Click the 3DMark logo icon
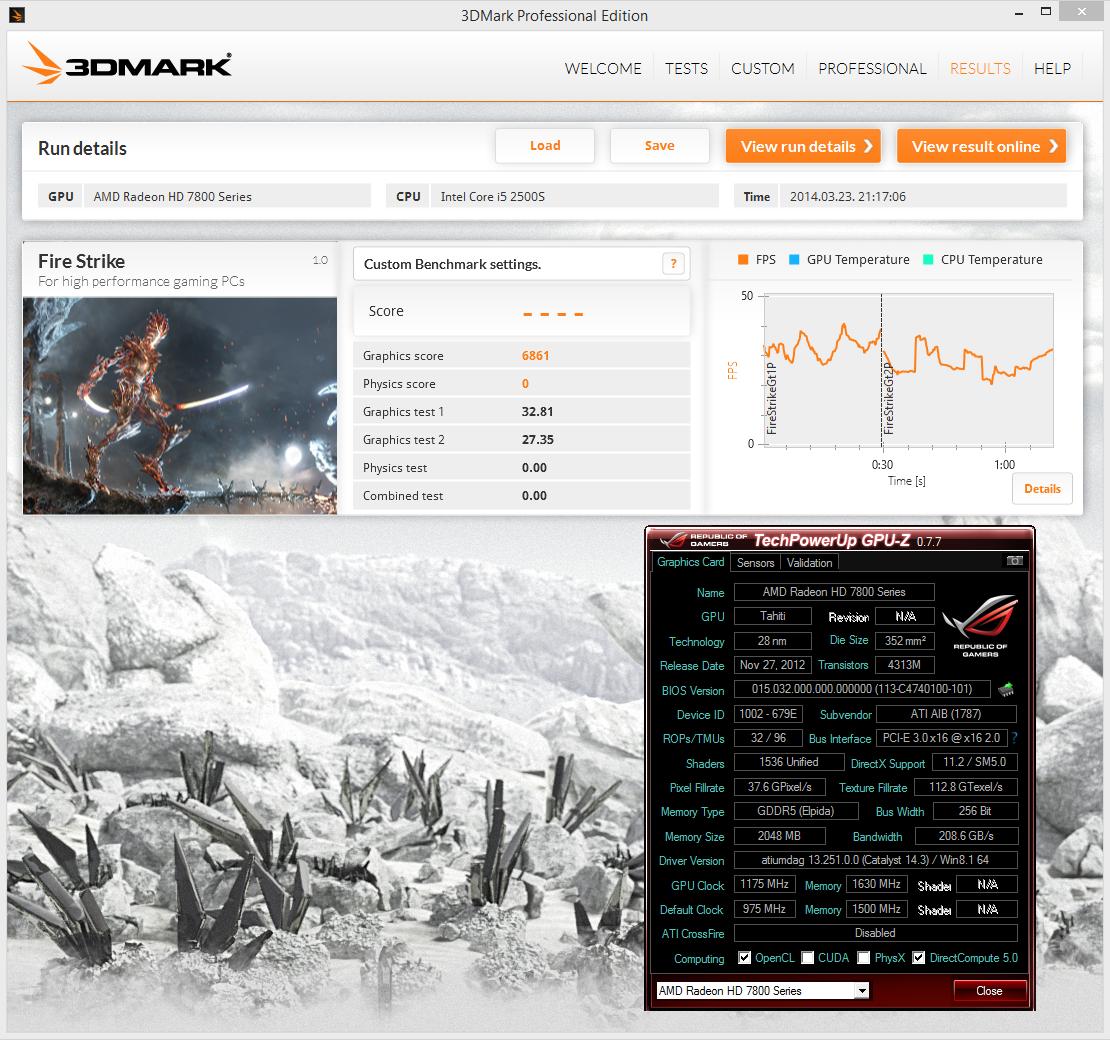The height and width of the screenshot is (1040, 1110). pyautogui.click(x=42, y=64)
